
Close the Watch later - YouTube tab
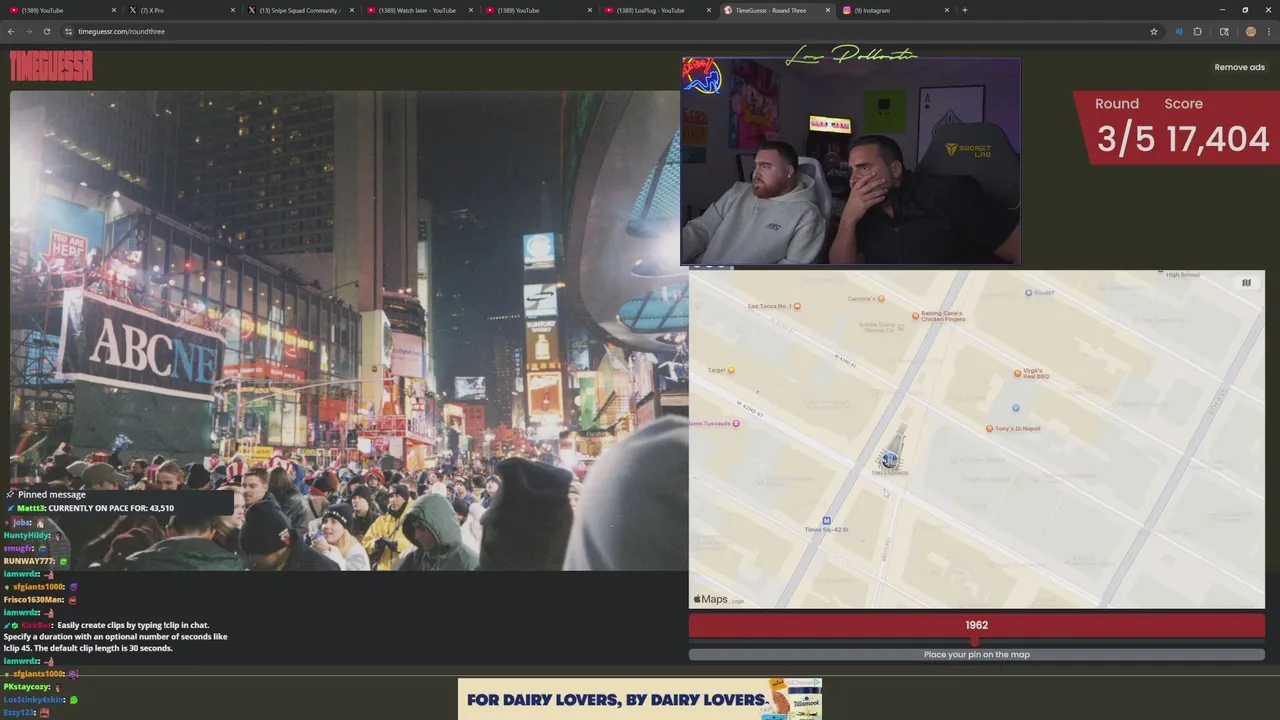coord(471,10)
